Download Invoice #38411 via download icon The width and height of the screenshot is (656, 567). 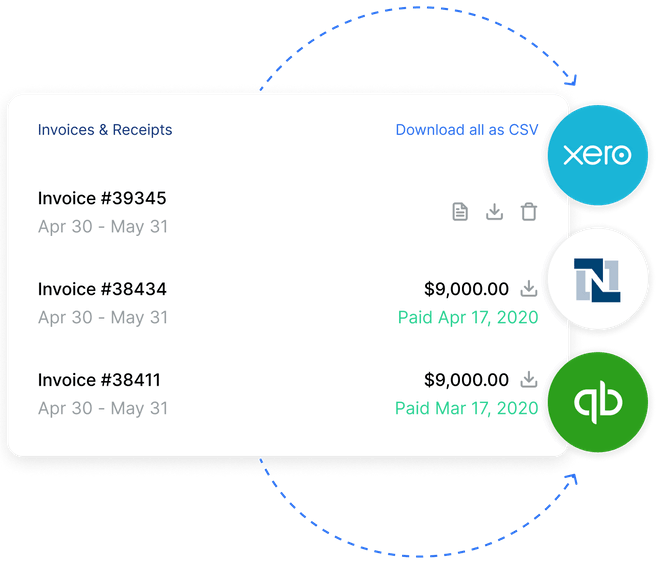tap(529, 380)
